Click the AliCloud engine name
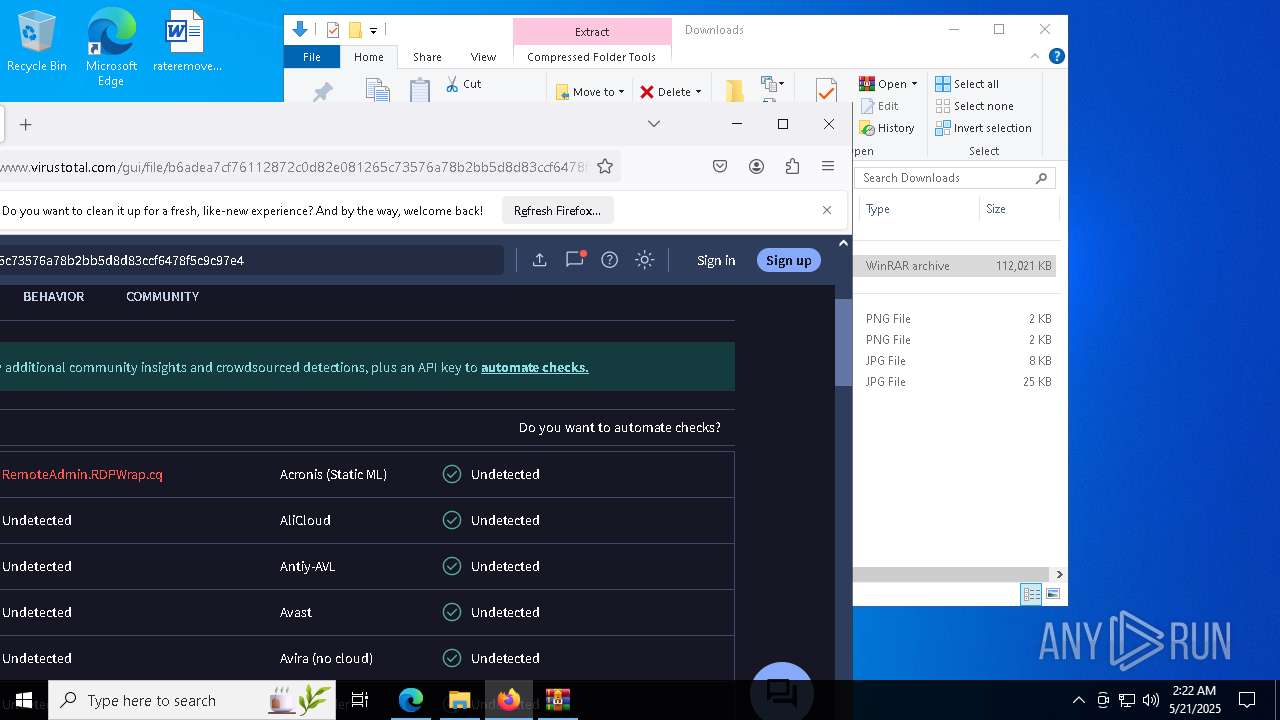 point(305,520)
